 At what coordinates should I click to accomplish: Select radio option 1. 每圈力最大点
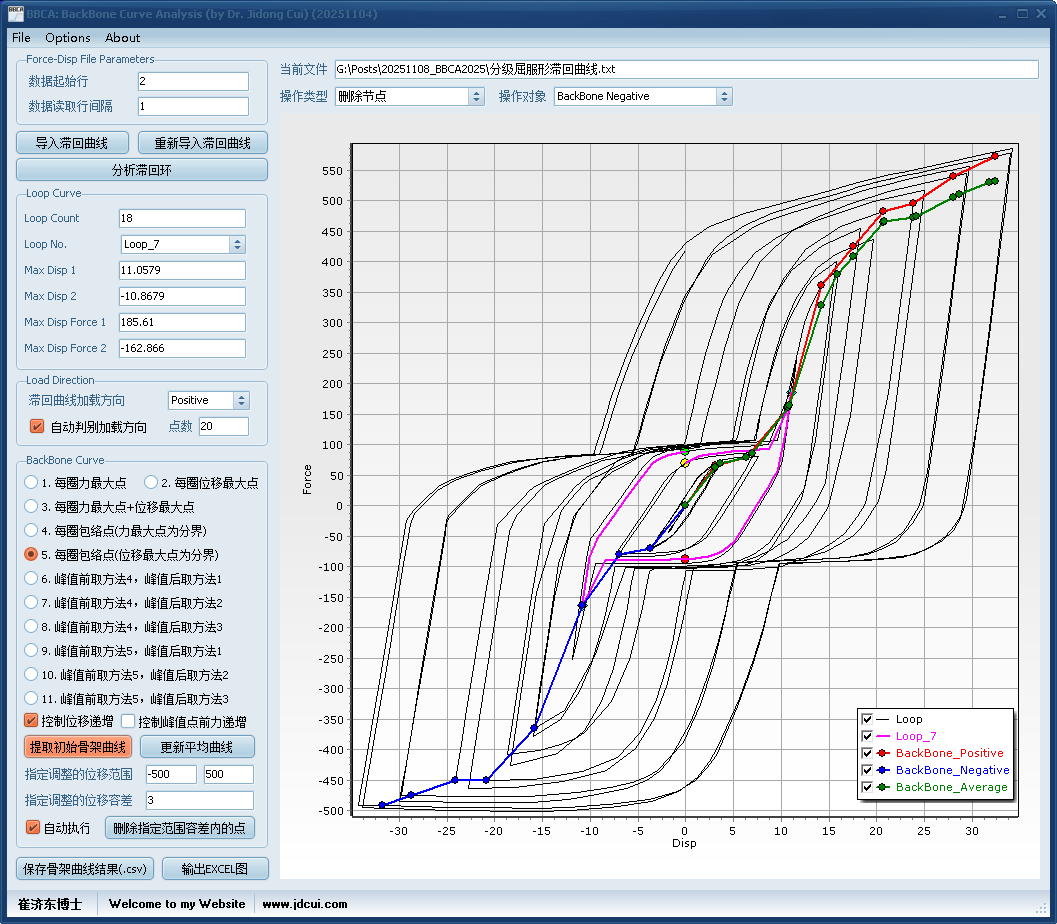32,483
